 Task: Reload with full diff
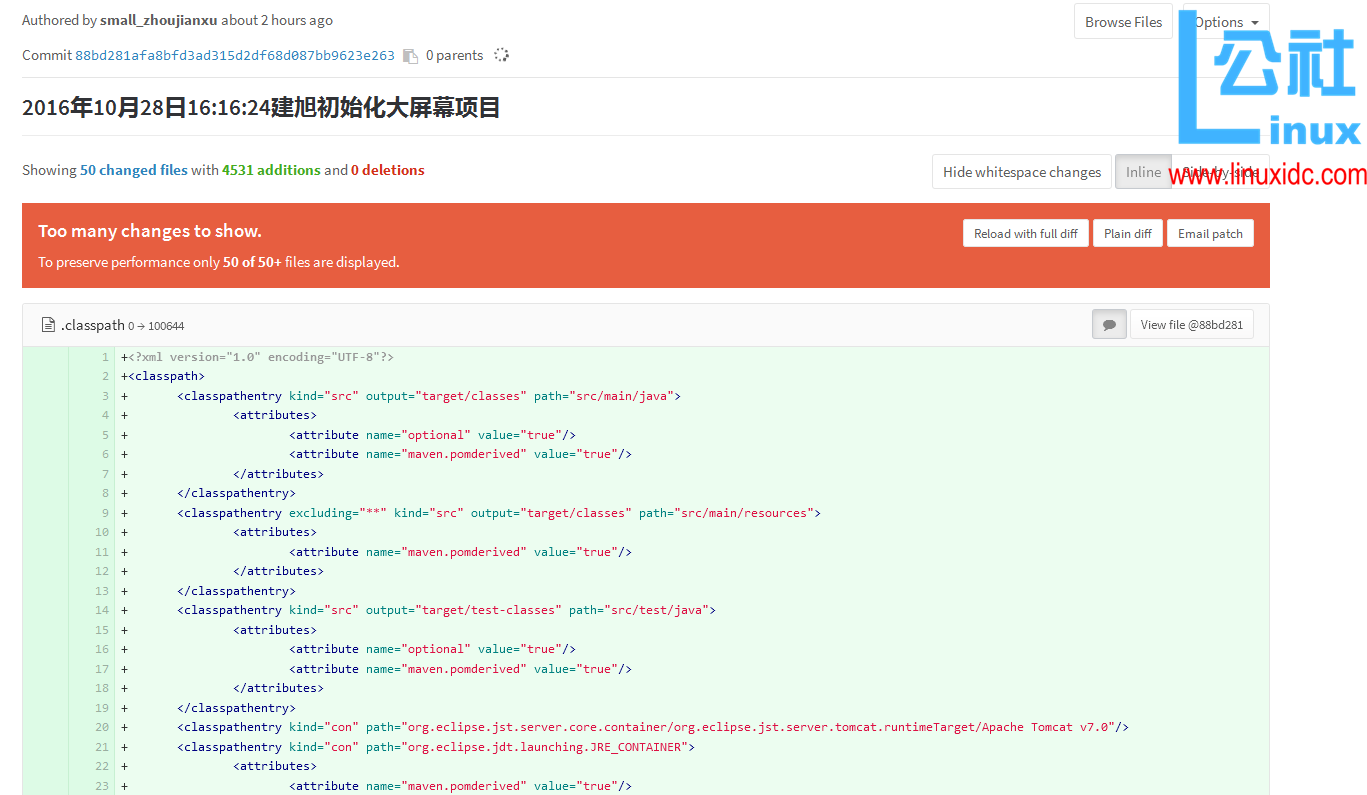point(1025,233)
